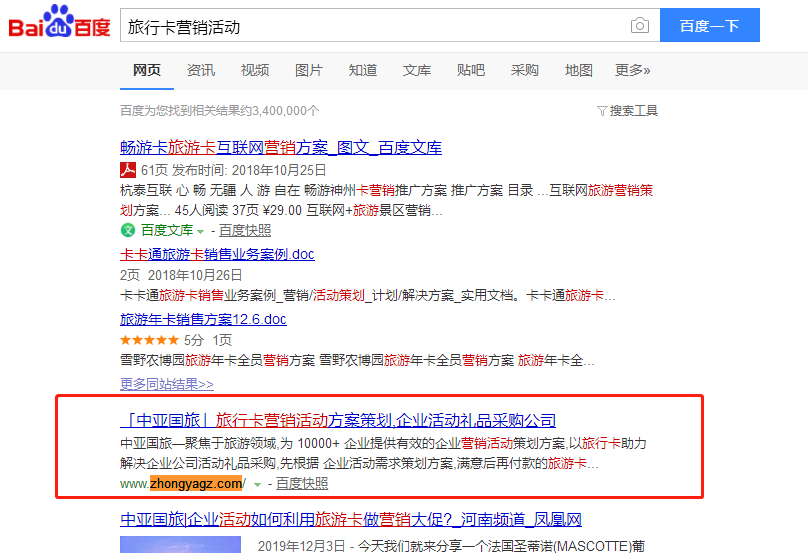The image size is (808, 553).
Task: Click the www.zhongyagz.com URL
Action: (183, 484)
